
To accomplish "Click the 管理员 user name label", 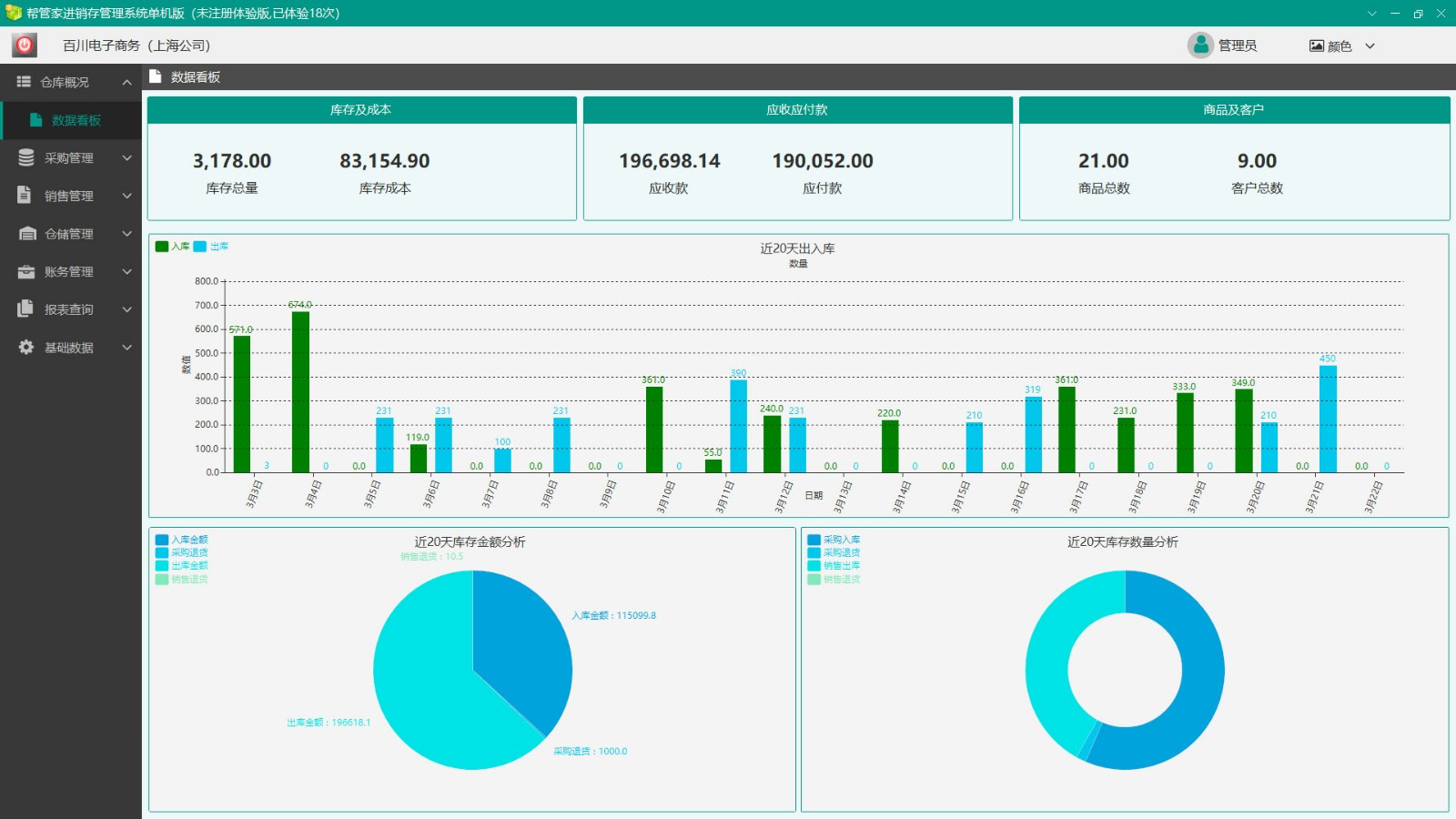I will pyautogui.click(x=1238, y=45).
